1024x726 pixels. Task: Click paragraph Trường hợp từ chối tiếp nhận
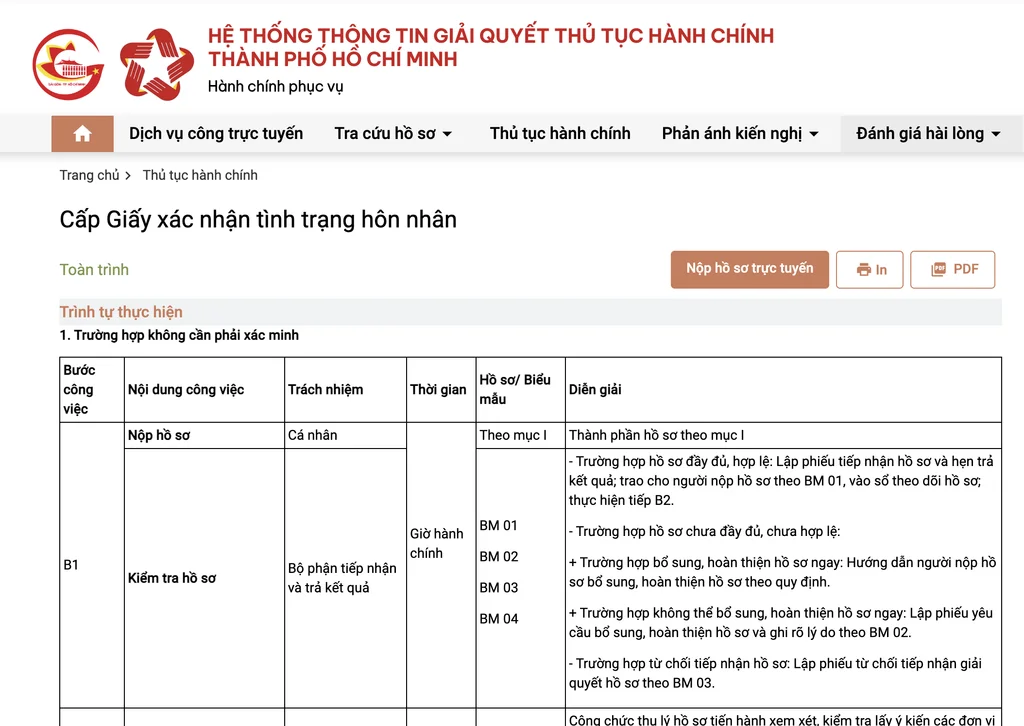click(775, 673)
